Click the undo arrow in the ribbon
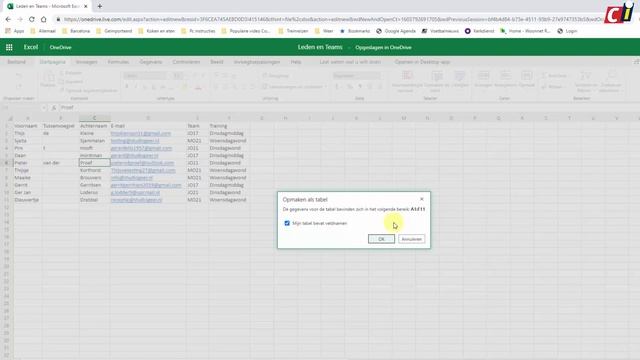The height and width of the screenshot is (360, 640). (x=18, y=76)
